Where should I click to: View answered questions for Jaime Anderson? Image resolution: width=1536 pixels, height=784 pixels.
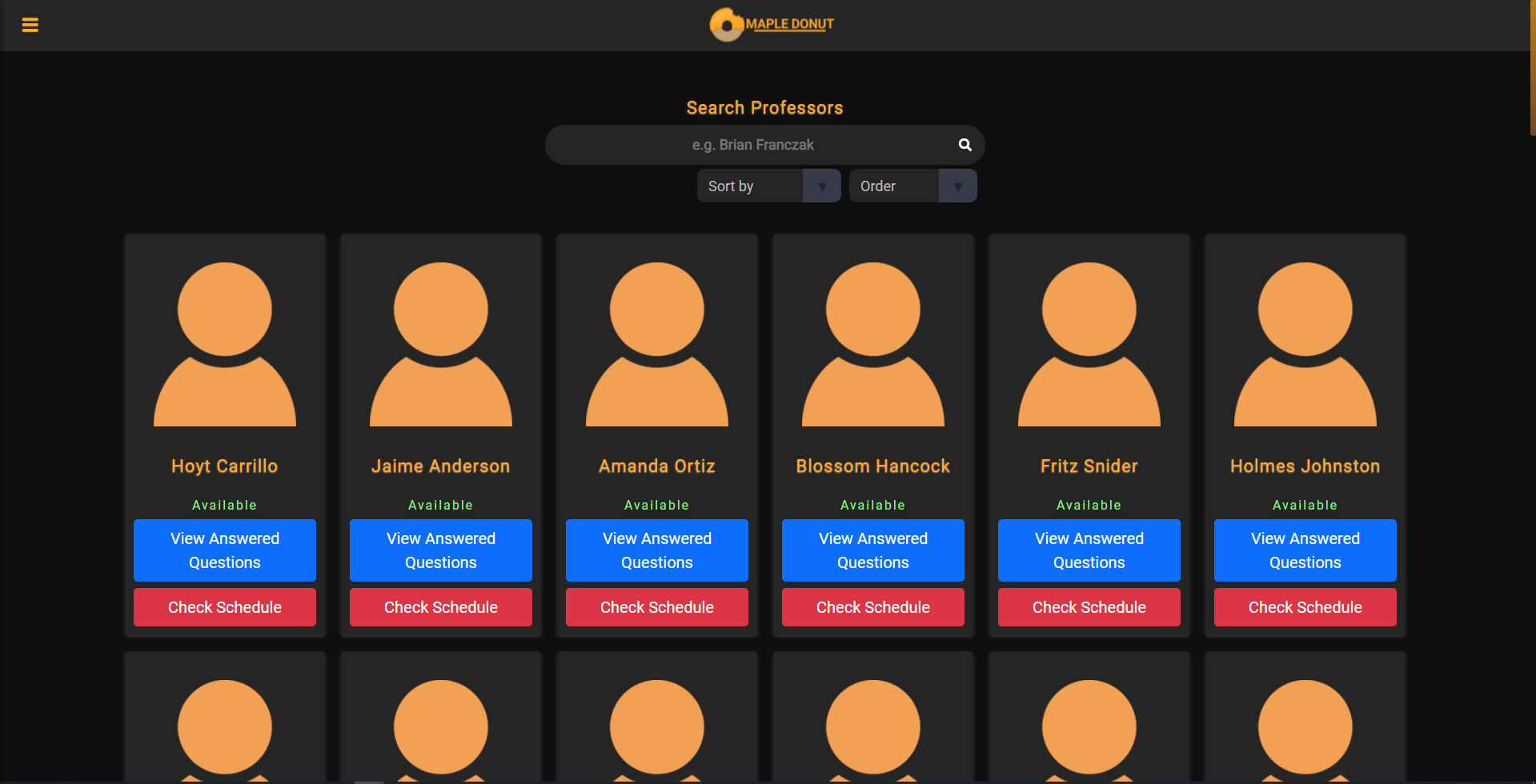[441, 550]
